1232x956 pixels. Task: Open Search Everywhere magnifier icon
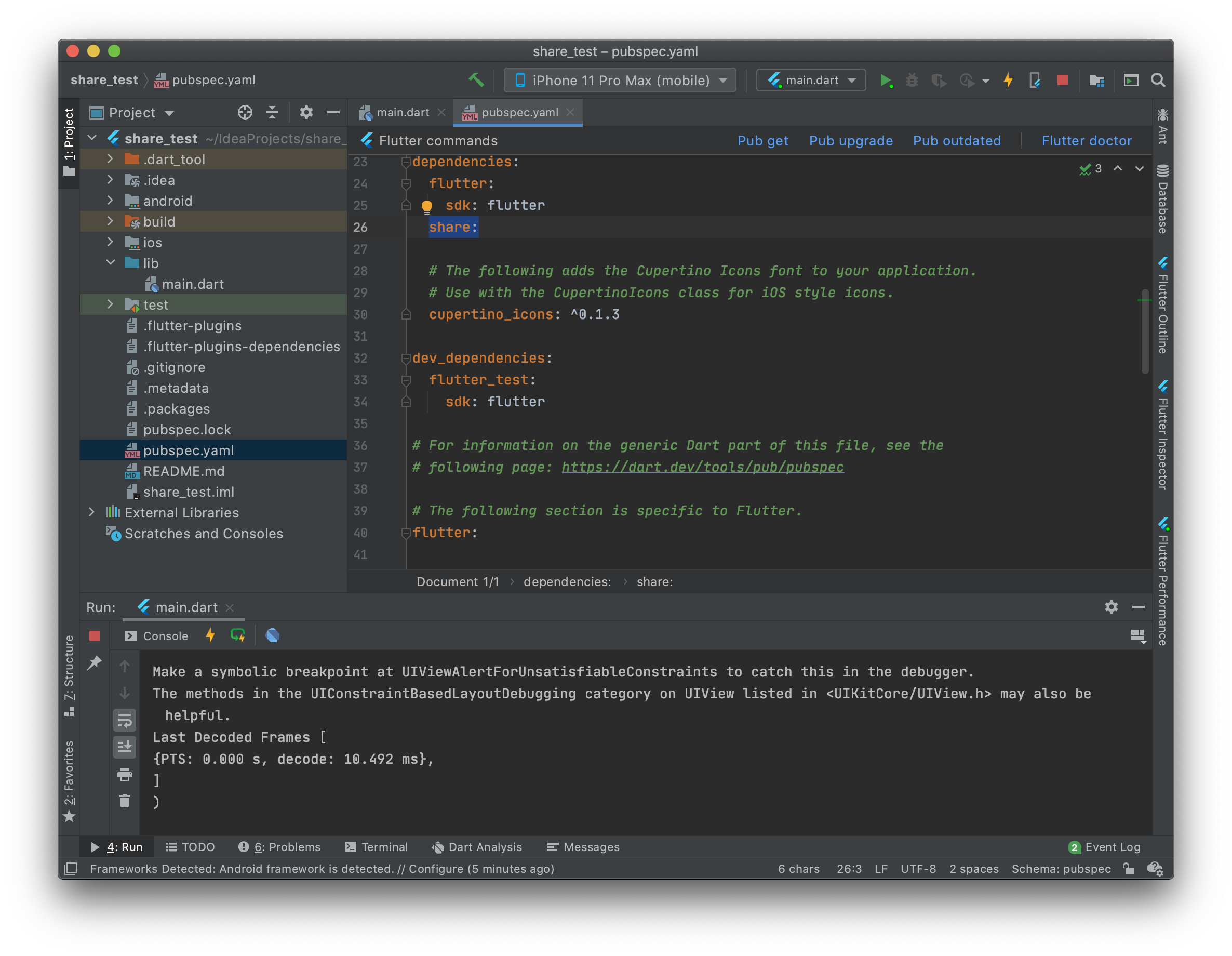point(1158,81)
